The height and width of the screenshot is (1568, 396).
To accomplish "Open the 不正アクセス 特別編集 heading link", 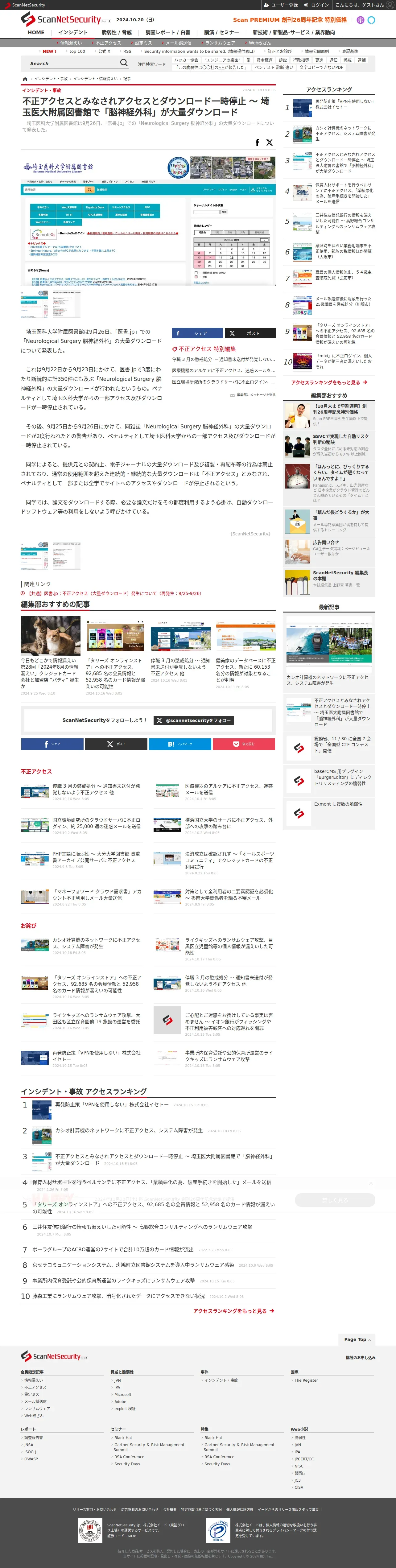I will pyautogui.click(x=204, y=349).
